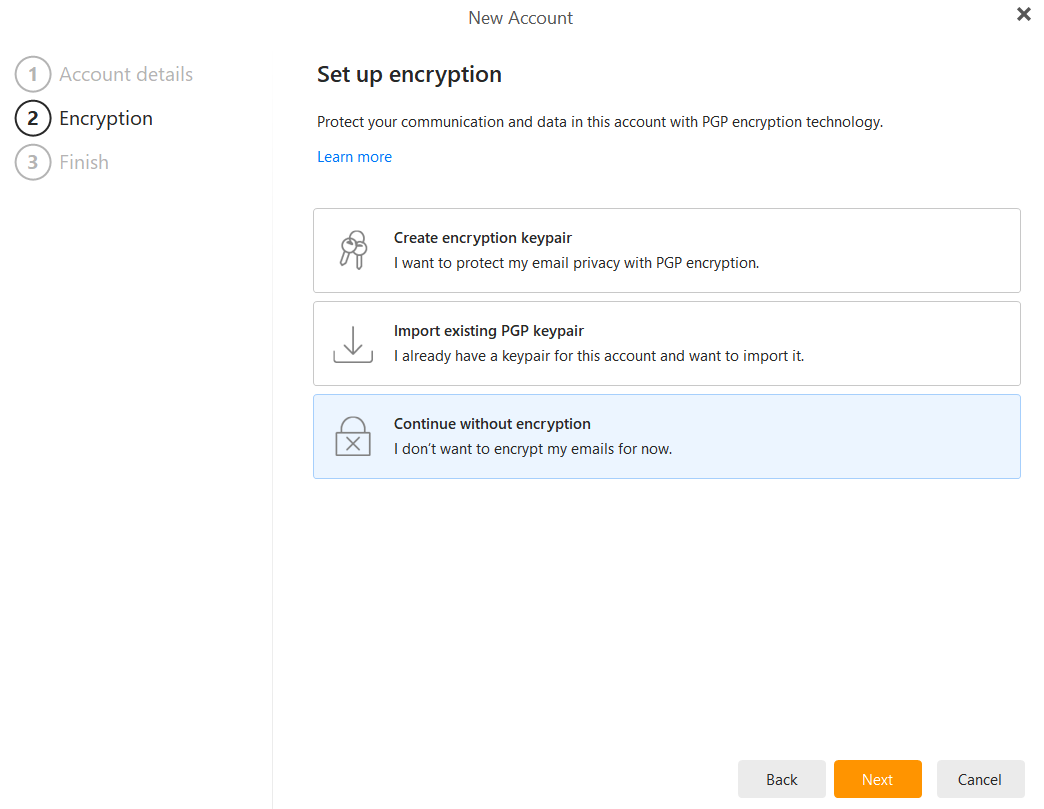Click the Account details step label

(126, 74)
